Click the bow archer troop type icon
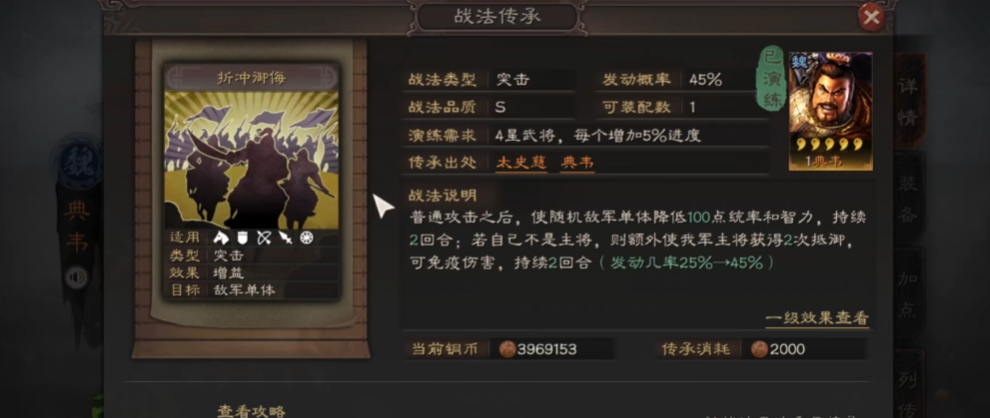The image size is (990, 418). click(263, 237)
